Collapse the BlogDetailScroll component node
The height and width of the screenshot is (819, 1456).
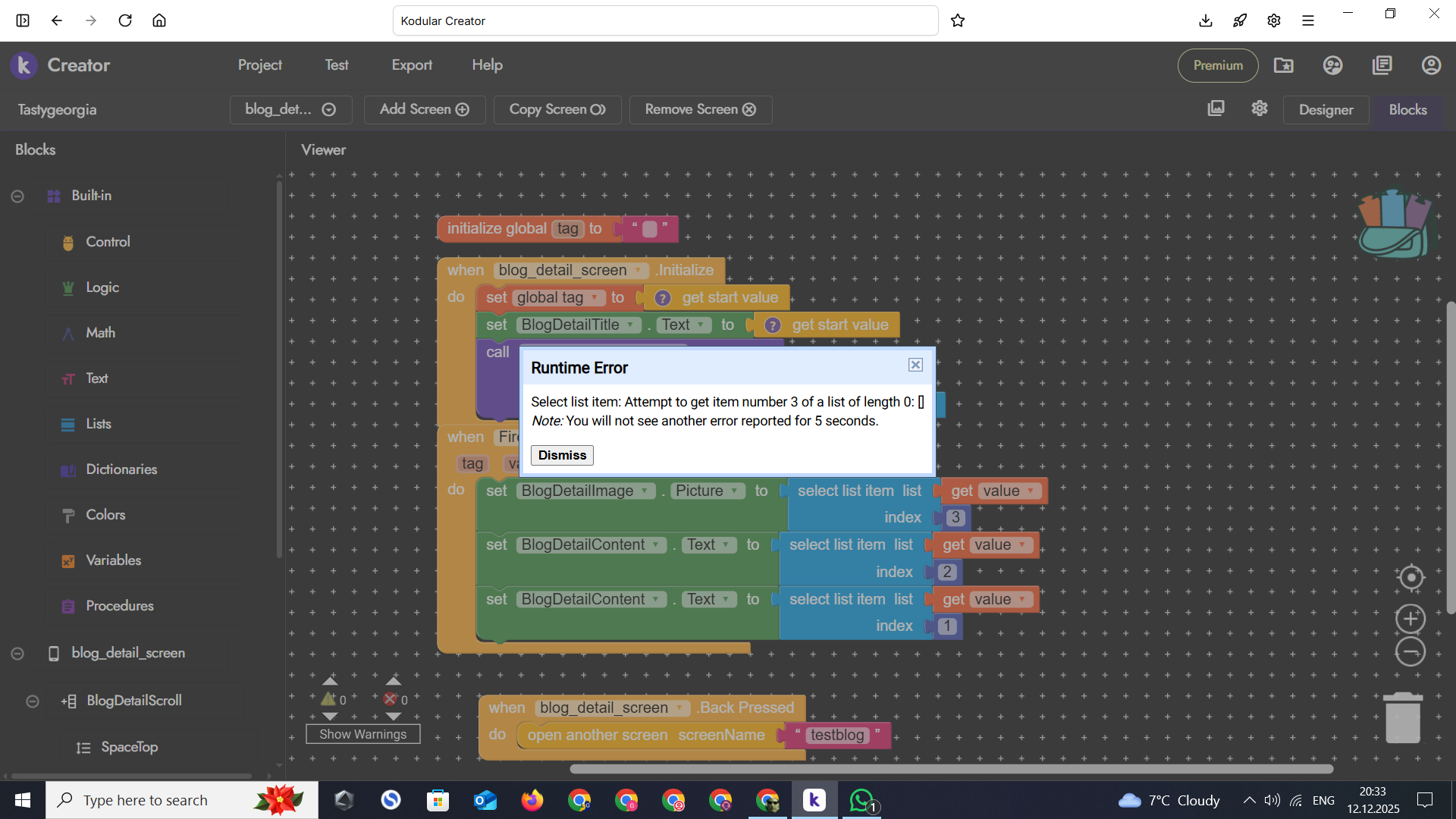pos(33,701)
